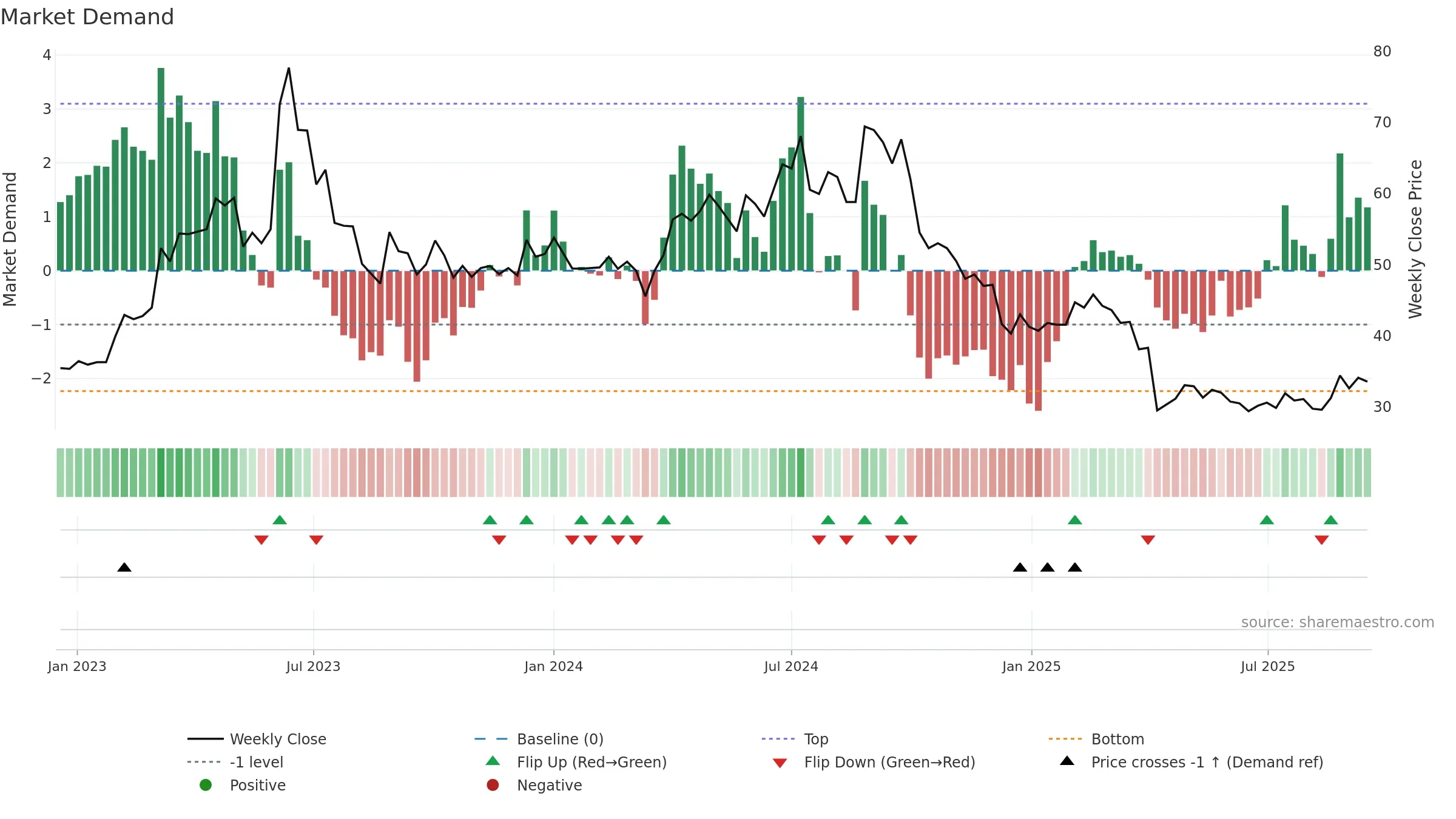This screenshot has height=819, width=1456.
Task: Click the Jan 2024 x-axis label
Action: click(553, 666)
